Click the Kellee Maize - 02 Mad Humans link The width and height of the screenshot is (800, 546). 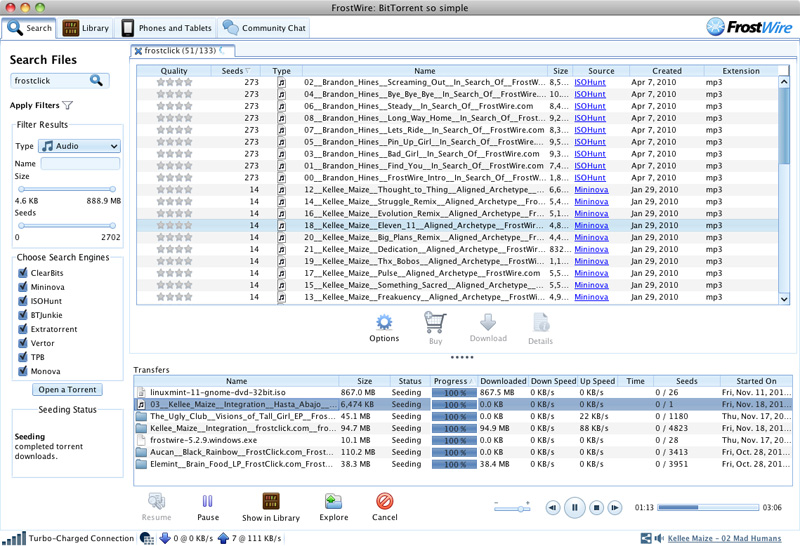(x=724, y=538)
